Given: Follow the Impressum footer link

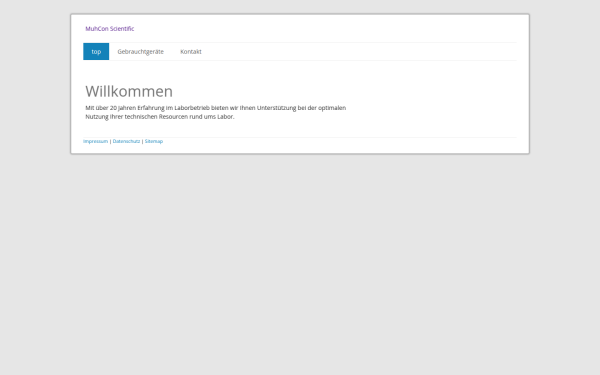Looking at the screenshot, I should [x=96, y=141].
